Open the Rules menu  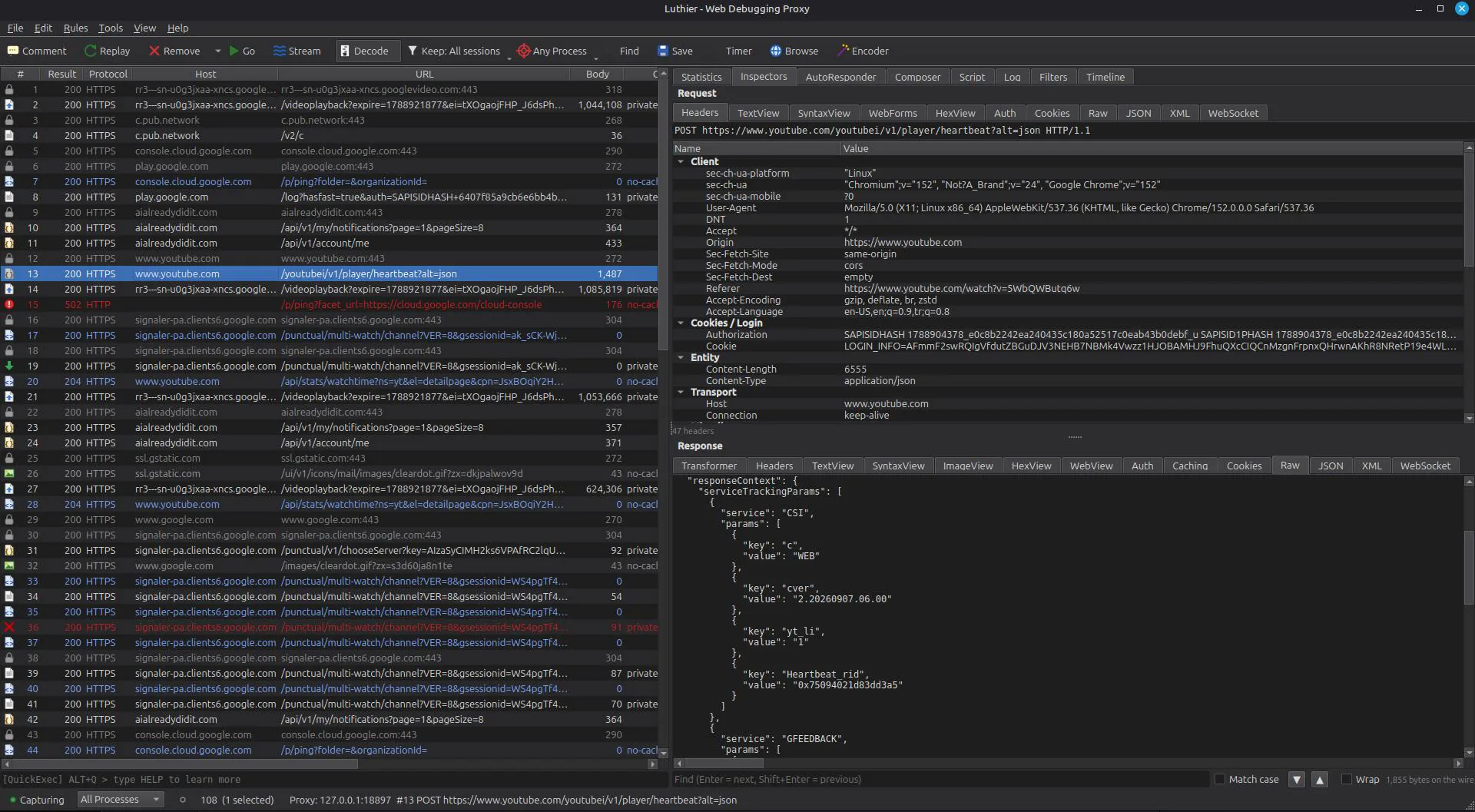(75, 28)
